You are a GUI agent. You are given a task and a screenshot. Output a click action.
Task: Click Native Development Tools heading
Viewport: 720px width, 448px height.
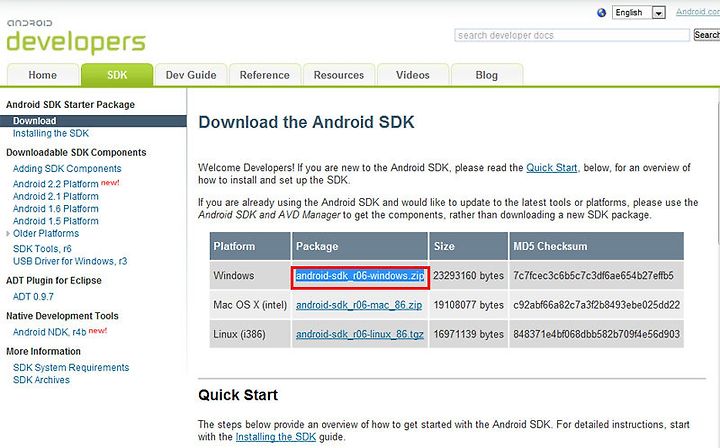click(x=62, y=316)
